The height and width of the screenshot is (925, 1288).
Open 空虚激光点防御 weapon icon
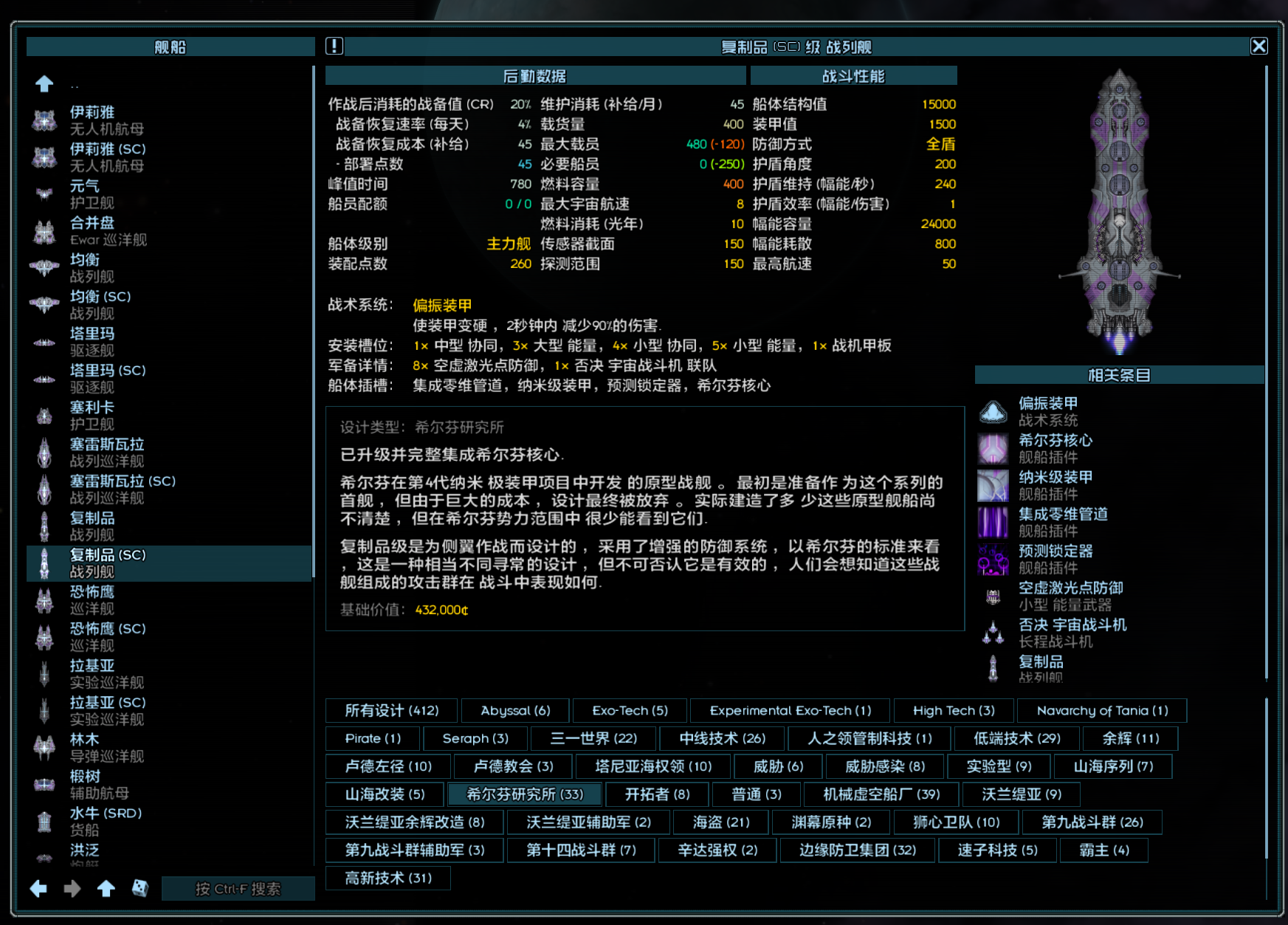pyautogui.click(x=993, y=596)
